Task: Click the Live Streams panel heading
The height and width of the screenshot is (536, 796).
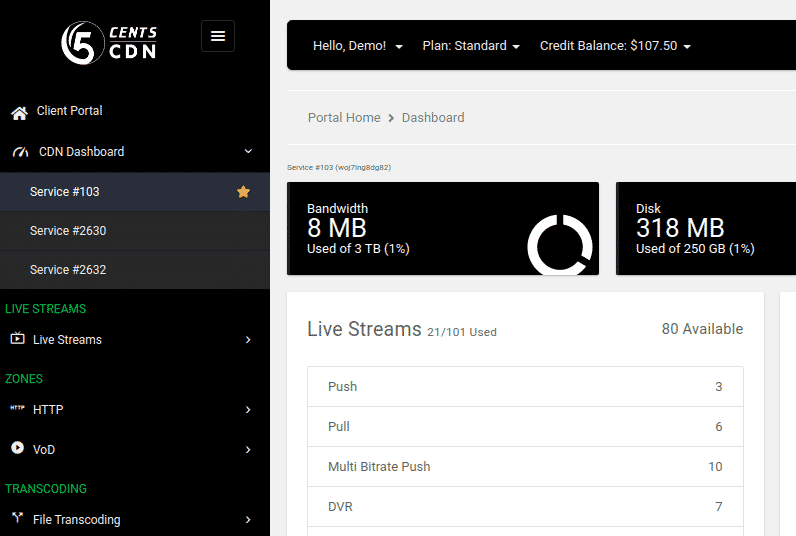Action: (x=364, y=329)
